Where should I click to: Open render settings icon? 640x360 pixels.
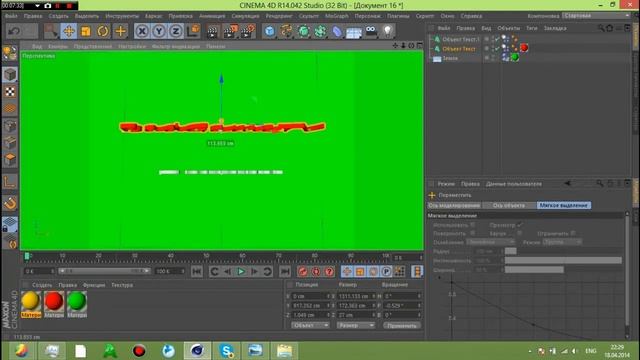[x=247, y=31]
